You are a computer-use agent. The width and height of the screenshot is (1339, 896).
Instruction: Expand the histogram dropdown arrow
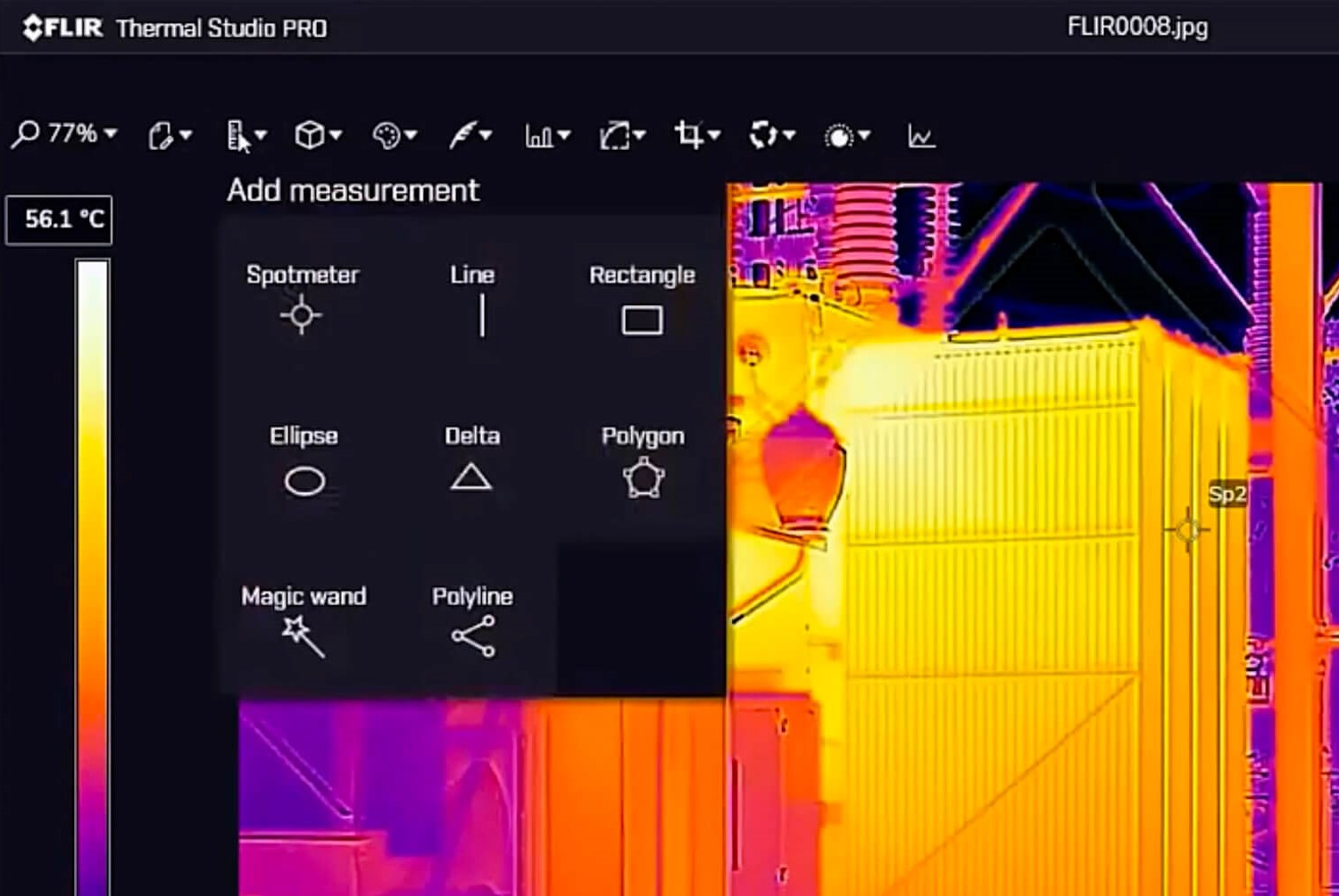coord(564,136)
